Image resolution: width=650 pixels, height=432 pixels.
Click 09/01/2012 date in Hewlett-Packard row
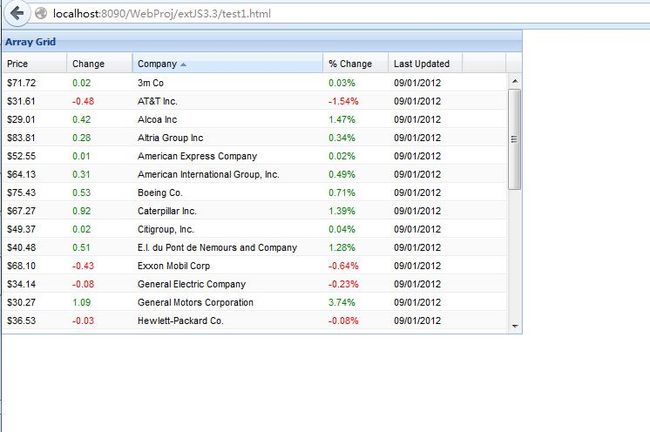417,320
